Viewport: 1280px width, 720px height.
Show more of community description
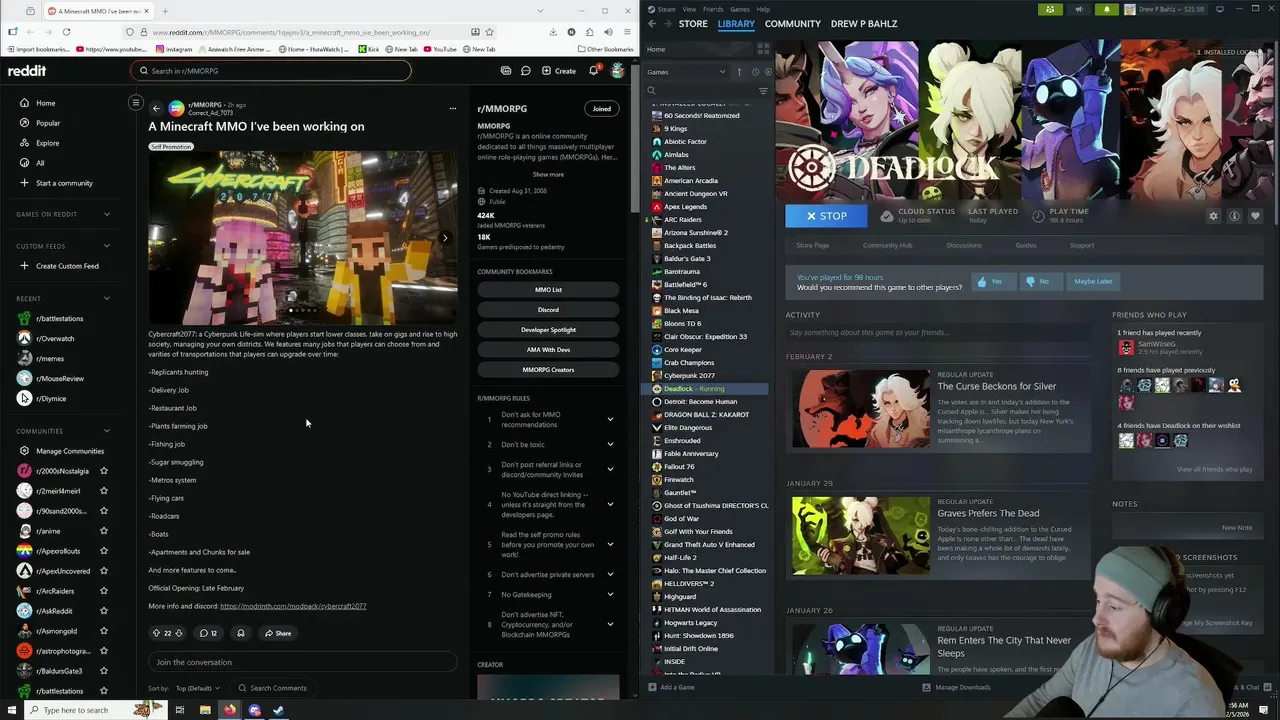[548, 174]
